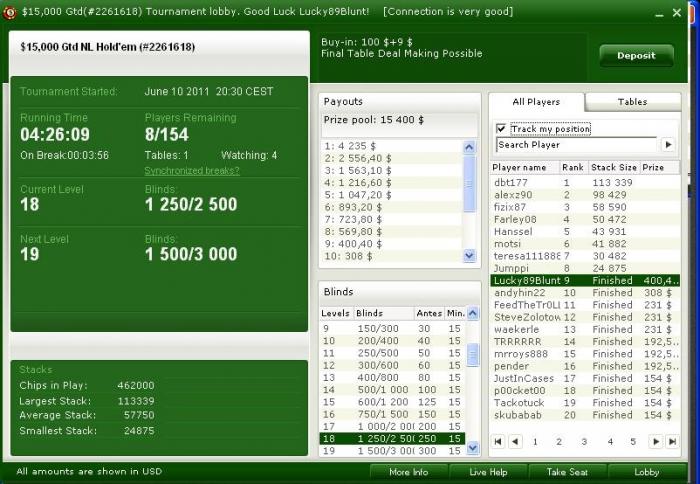Click payout row 2: 2 556,40 $
700x484 pixels.
[392, 158]
